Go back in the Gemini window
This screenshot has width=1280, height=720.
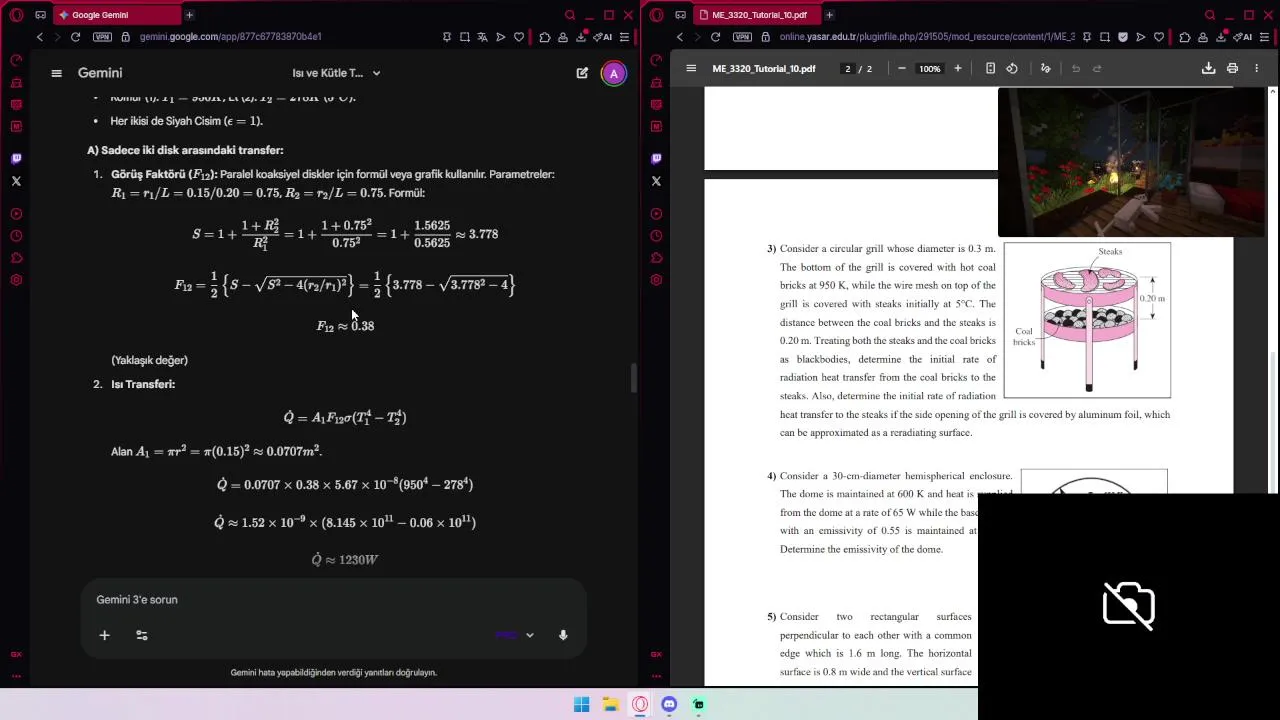40,37
